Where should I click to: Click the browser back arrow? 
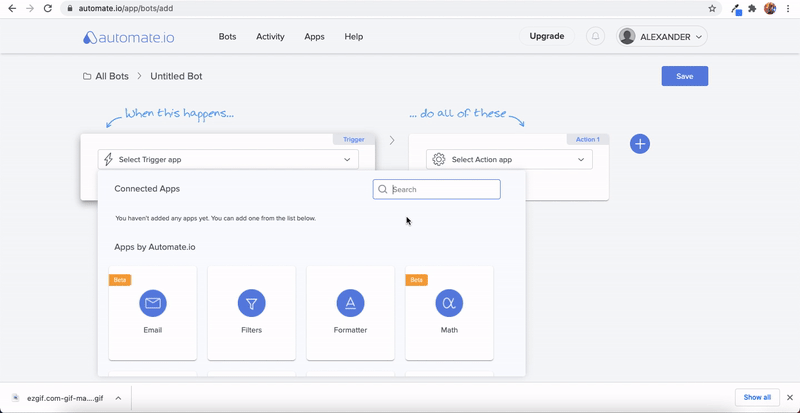12,9
